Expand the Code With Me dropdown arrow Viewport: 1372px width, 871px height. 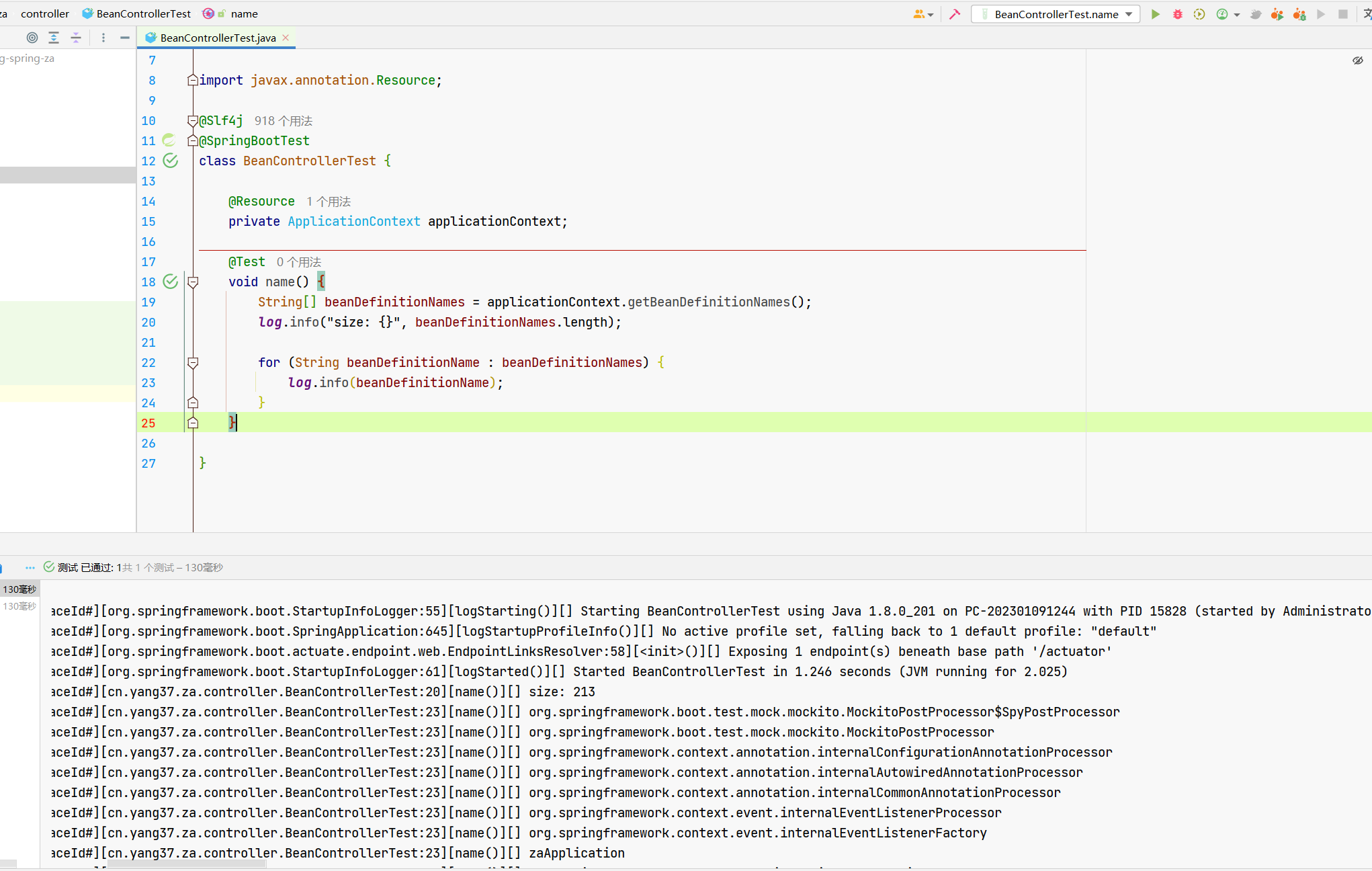931,15
